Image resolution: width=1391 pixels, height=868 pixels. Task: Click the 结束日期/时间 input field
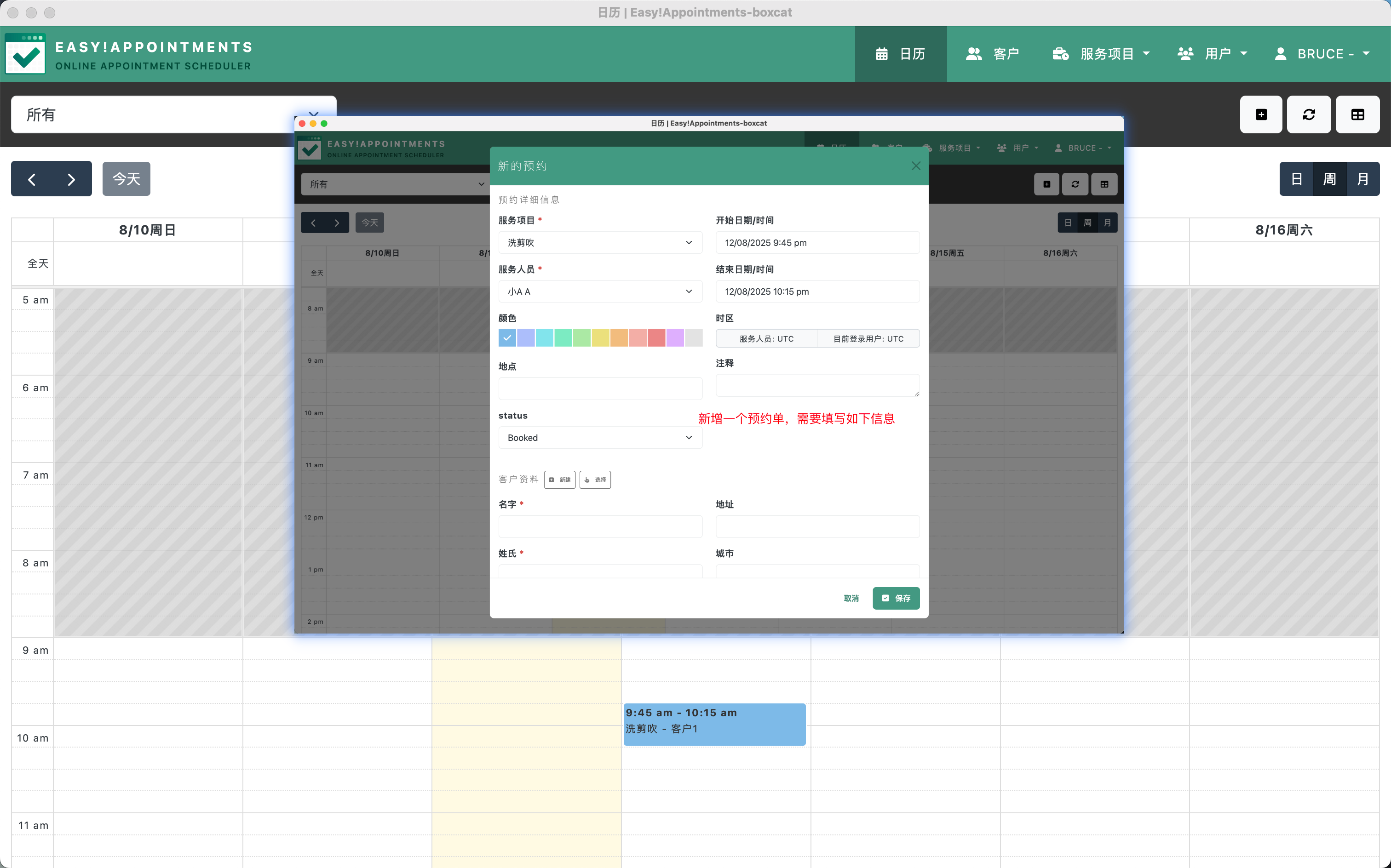[x=817, y=291]
